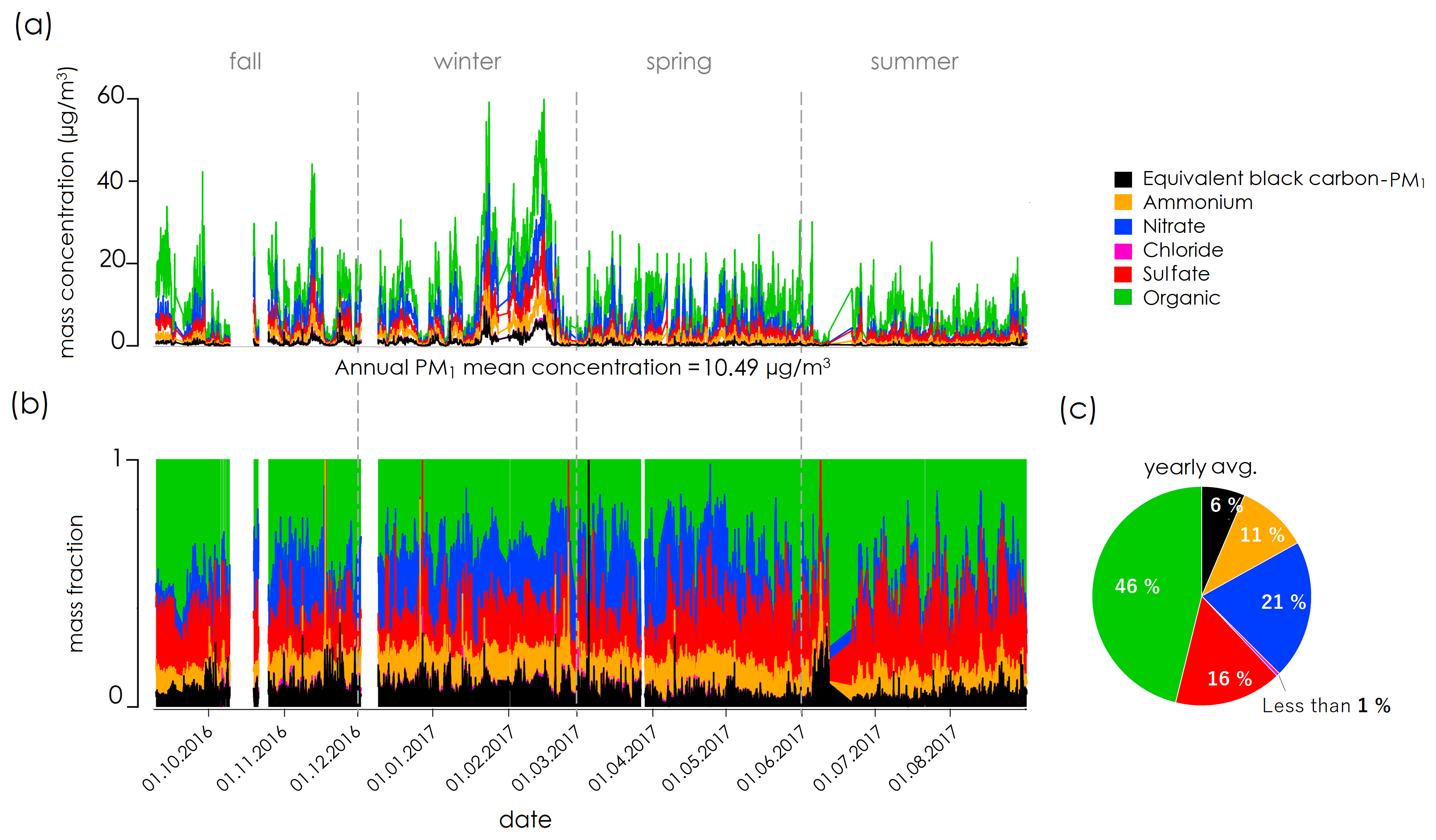Click the Annual PM1 mean concentration text
The height and width of the screenshot is (840, 1436).
click(582, 368)
